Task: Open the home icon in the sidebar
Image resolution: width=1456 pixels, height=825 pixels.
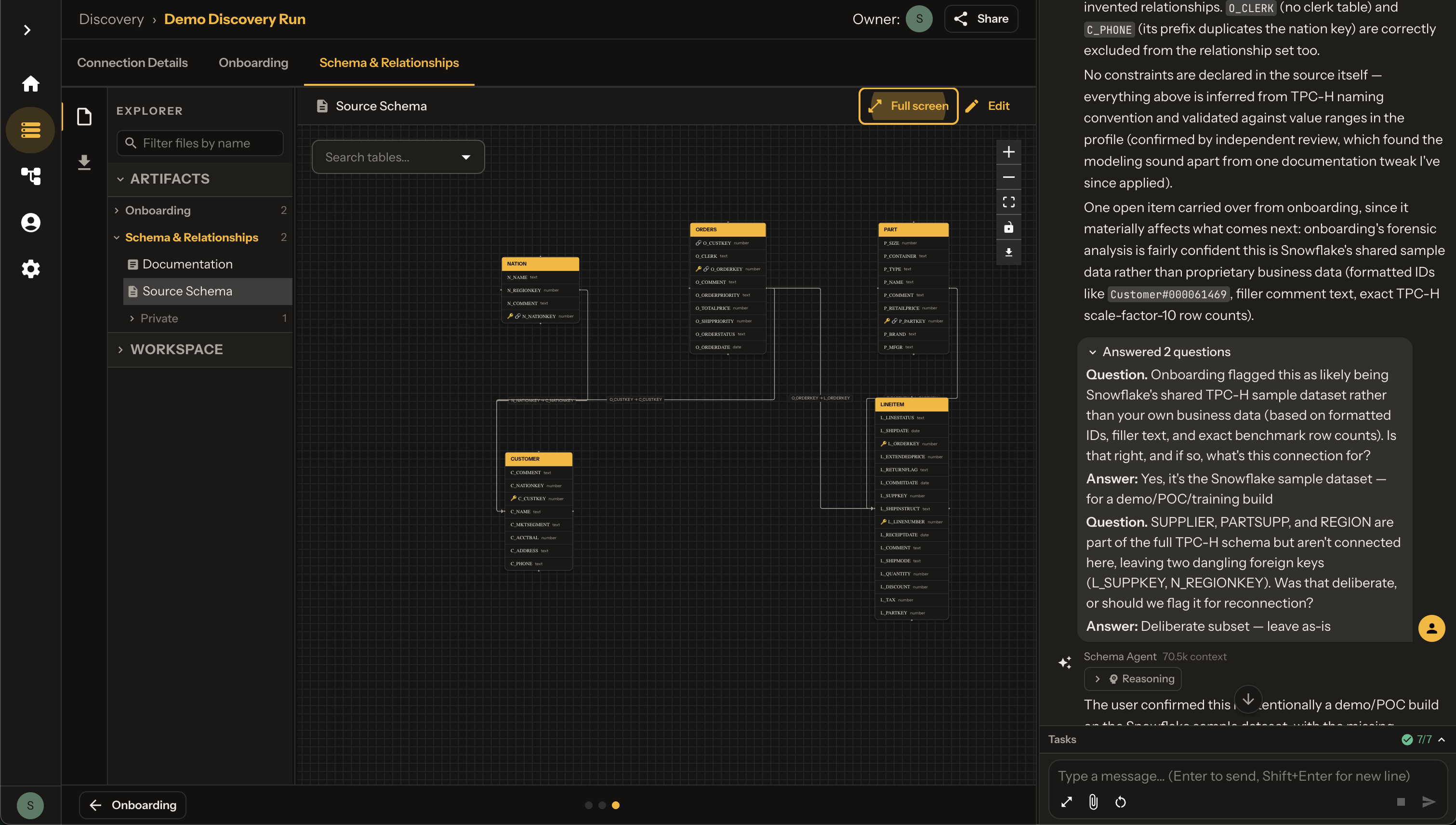Action: click(30, 84)
